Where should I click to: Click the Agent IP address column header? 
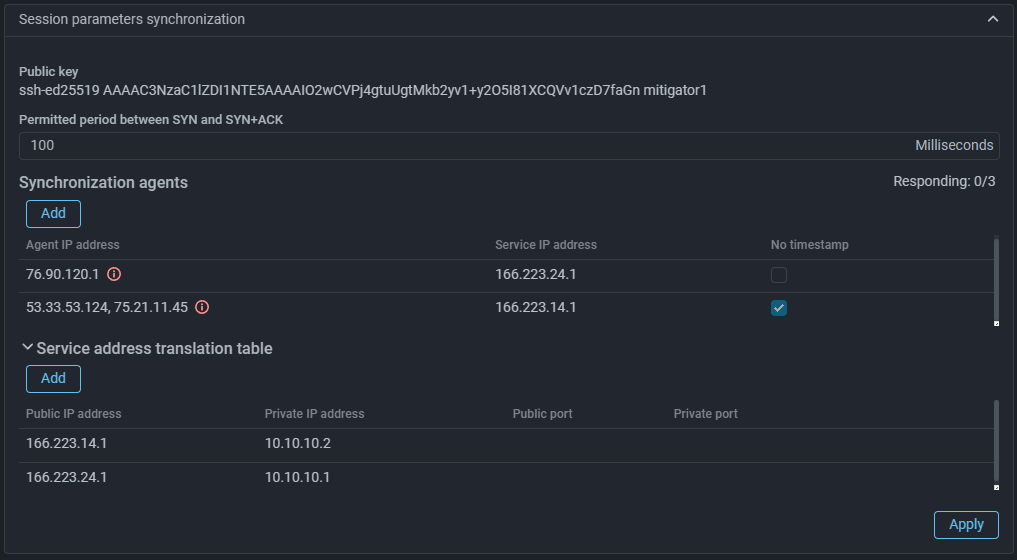pos(73,245)
